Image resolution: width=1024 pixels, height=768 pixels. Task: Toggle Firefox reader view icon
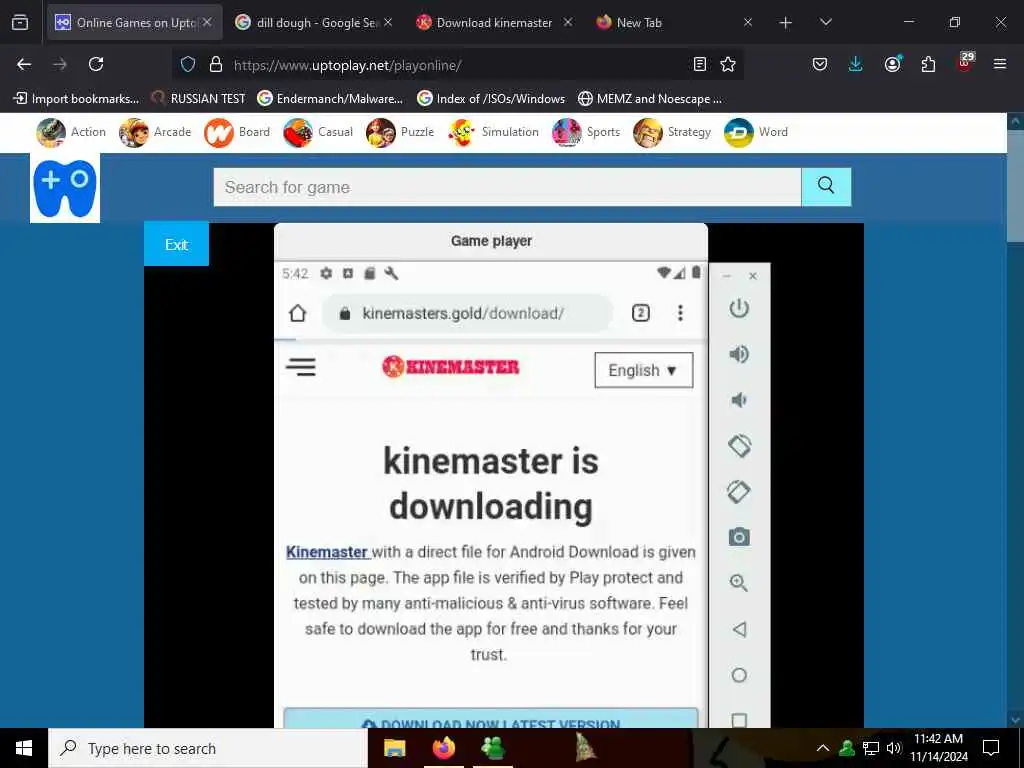pos(699,64)
